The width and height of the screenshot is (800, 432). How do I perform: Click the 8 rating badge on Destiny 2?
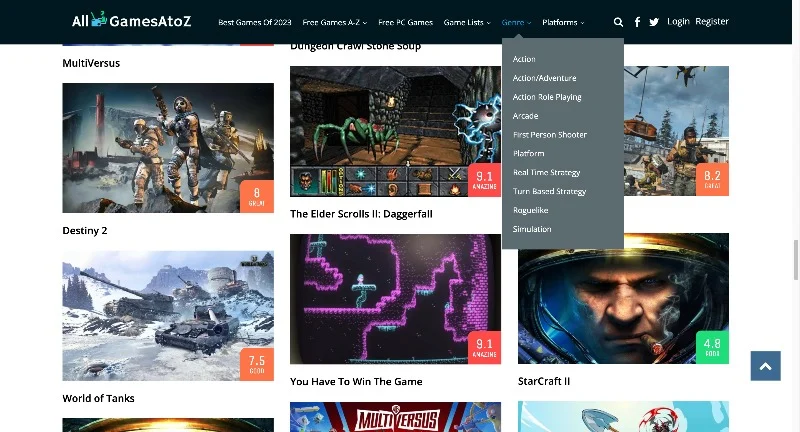(257, 196)
